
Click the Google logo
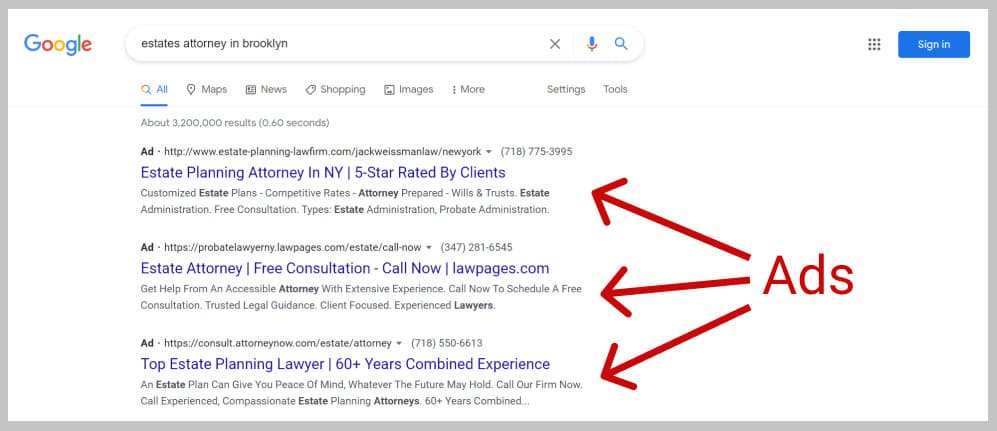click(58, 44)
